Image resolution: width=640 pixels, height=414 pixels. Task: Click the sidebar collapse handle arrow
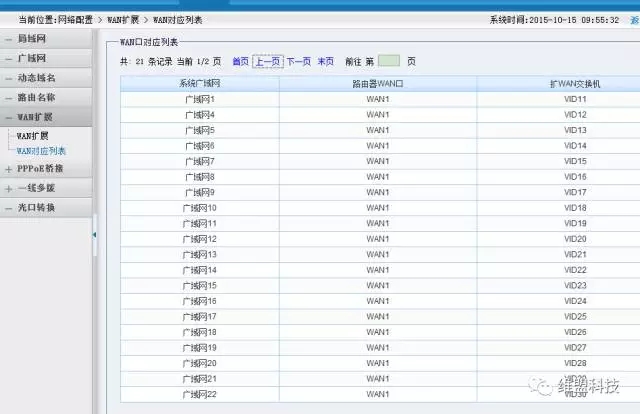[95, 234]
